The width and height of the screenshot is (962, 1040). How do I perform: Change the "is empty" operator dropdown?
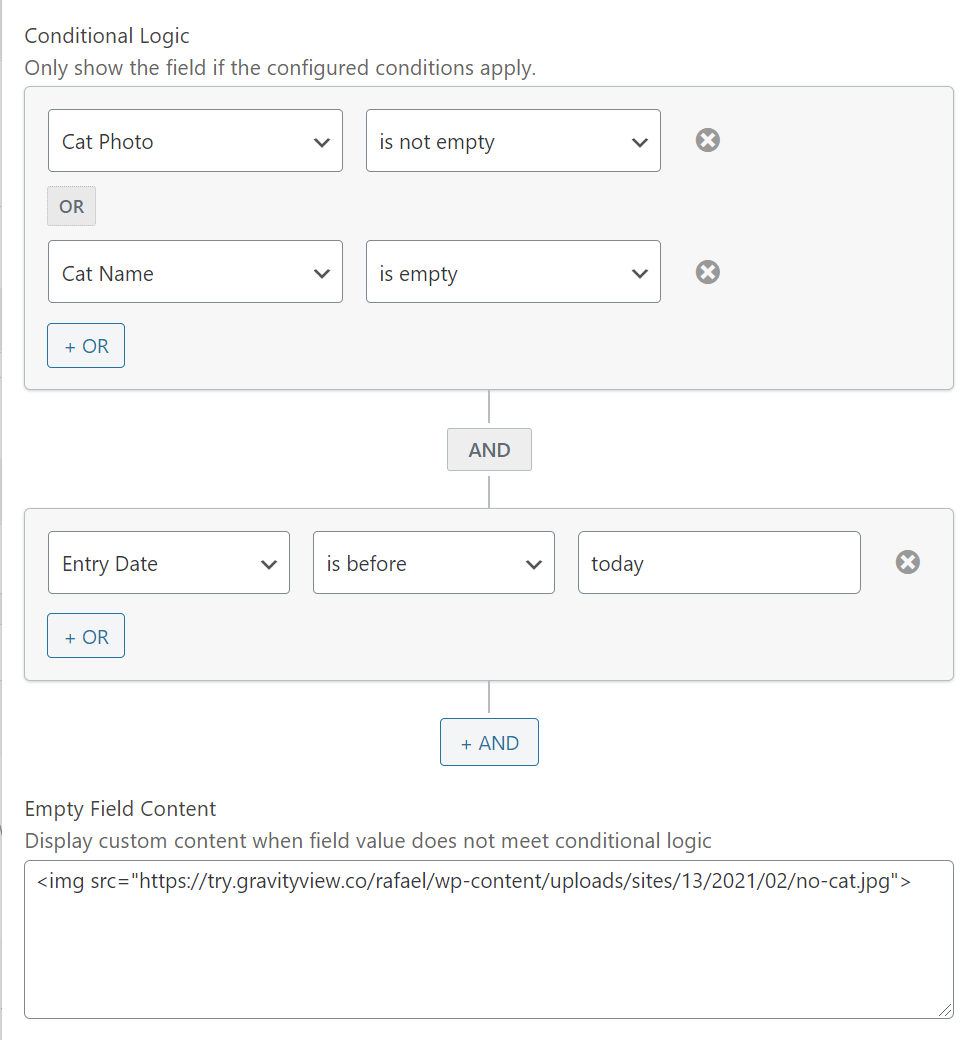513,272
